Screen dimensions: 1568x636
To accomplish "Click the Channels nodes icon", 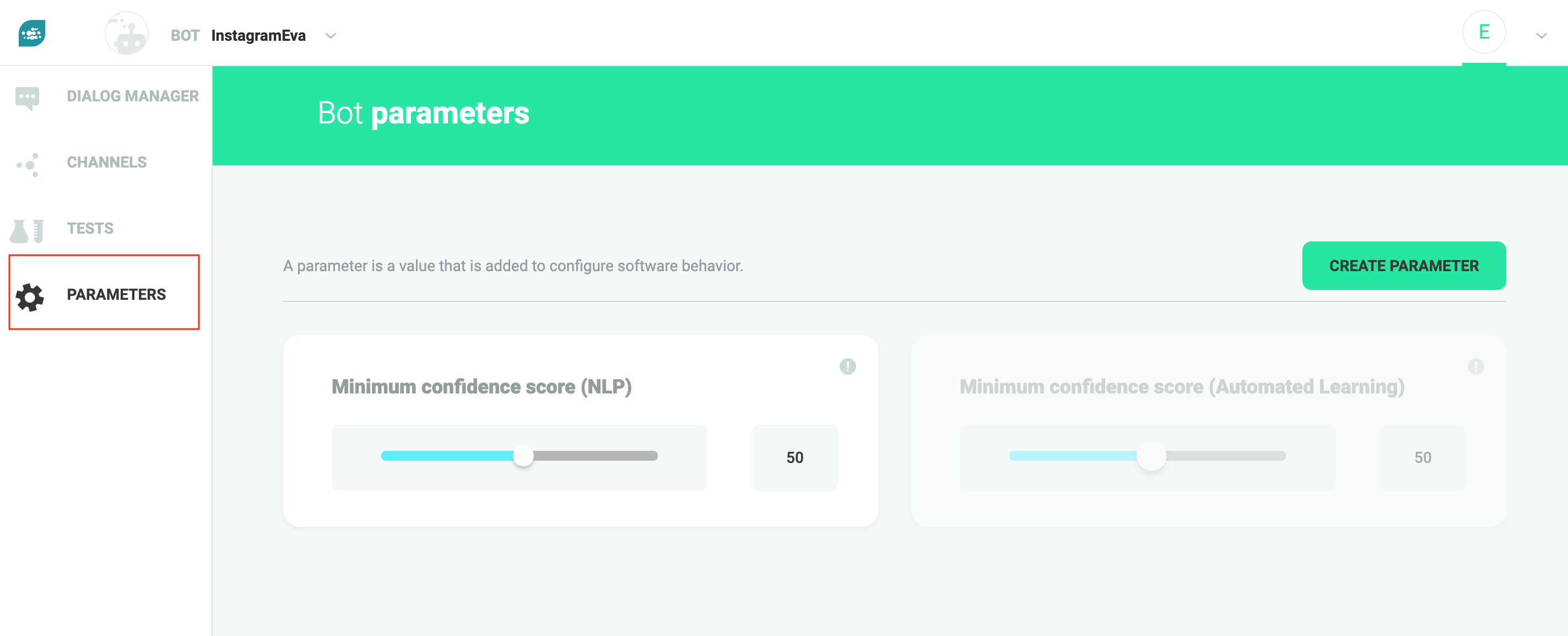I will [29, 164].
